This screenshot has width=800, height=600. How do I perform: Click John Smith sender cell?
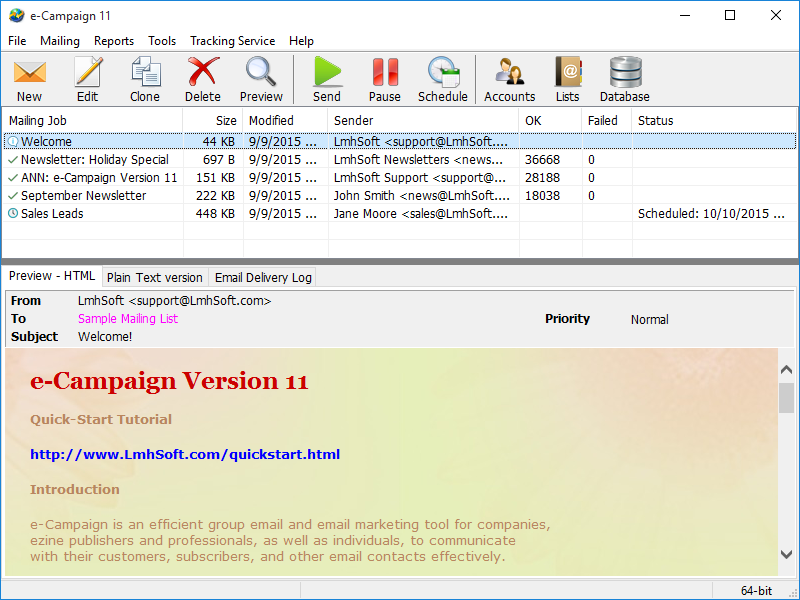(x=421, y=196)
